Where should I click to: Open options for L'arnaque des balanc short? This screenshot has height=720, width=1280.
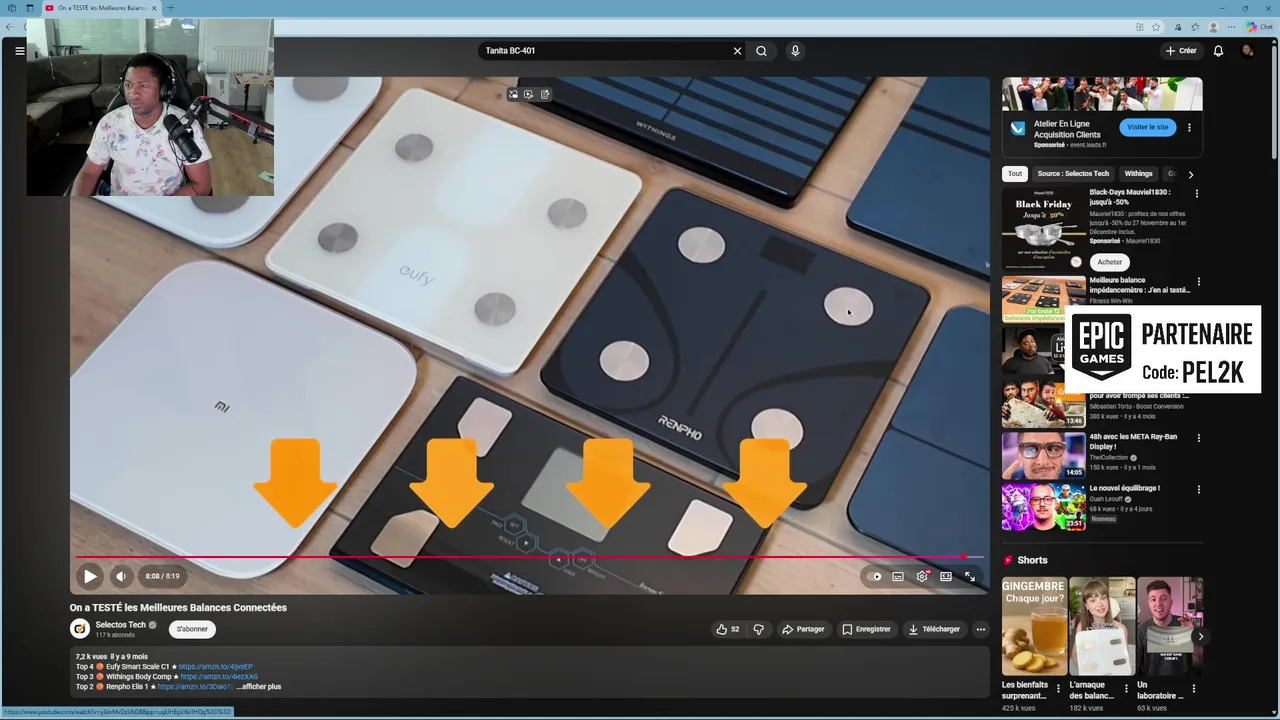click(1126, 688)
